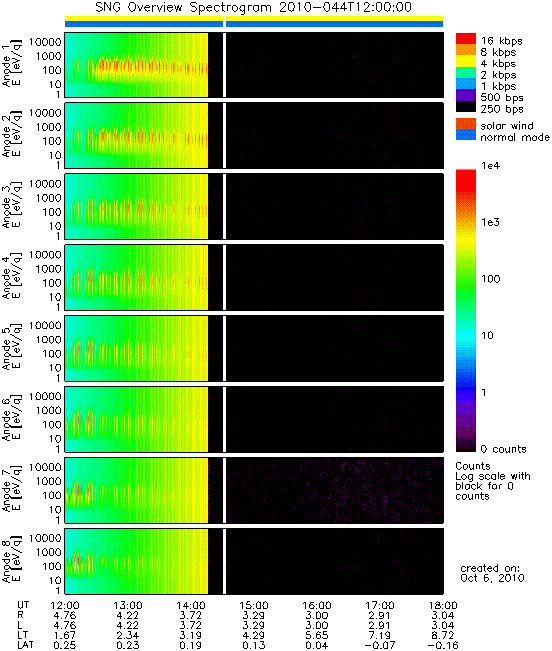Click the '16 kbps' legend label
The image size is (552, 651).
501,41
